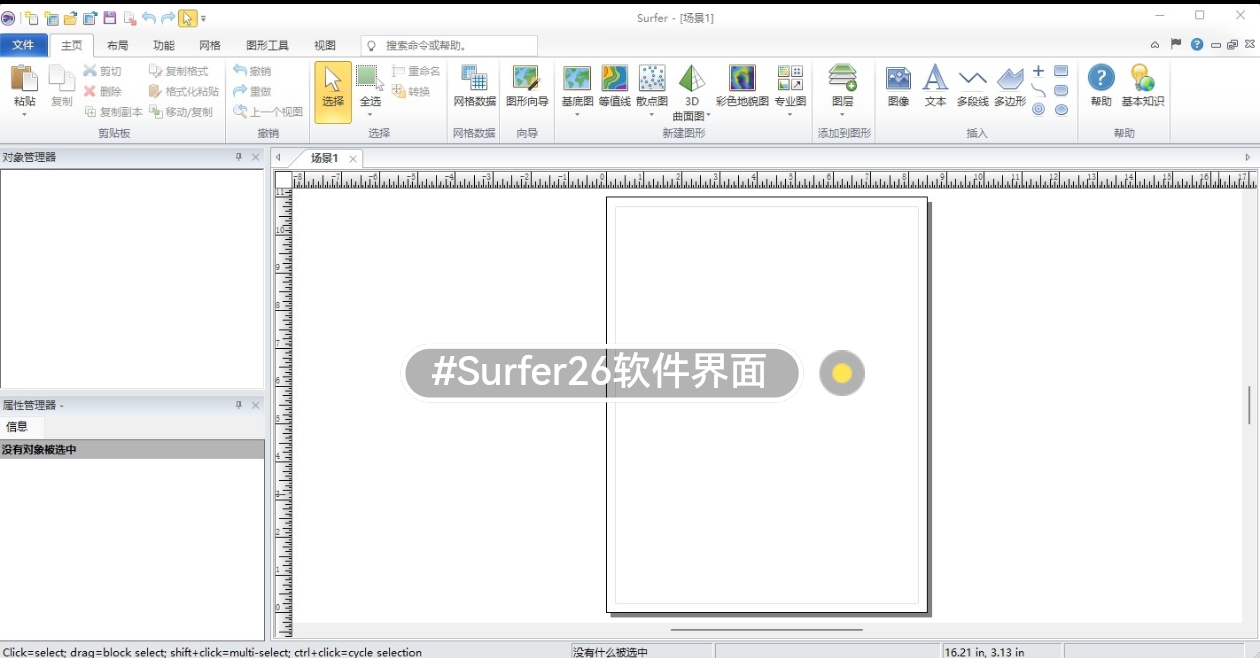The width and height of the screenshot is (1260, 658).
Task: Select the Text (文本) insert tool
Action: click(935, 86)
